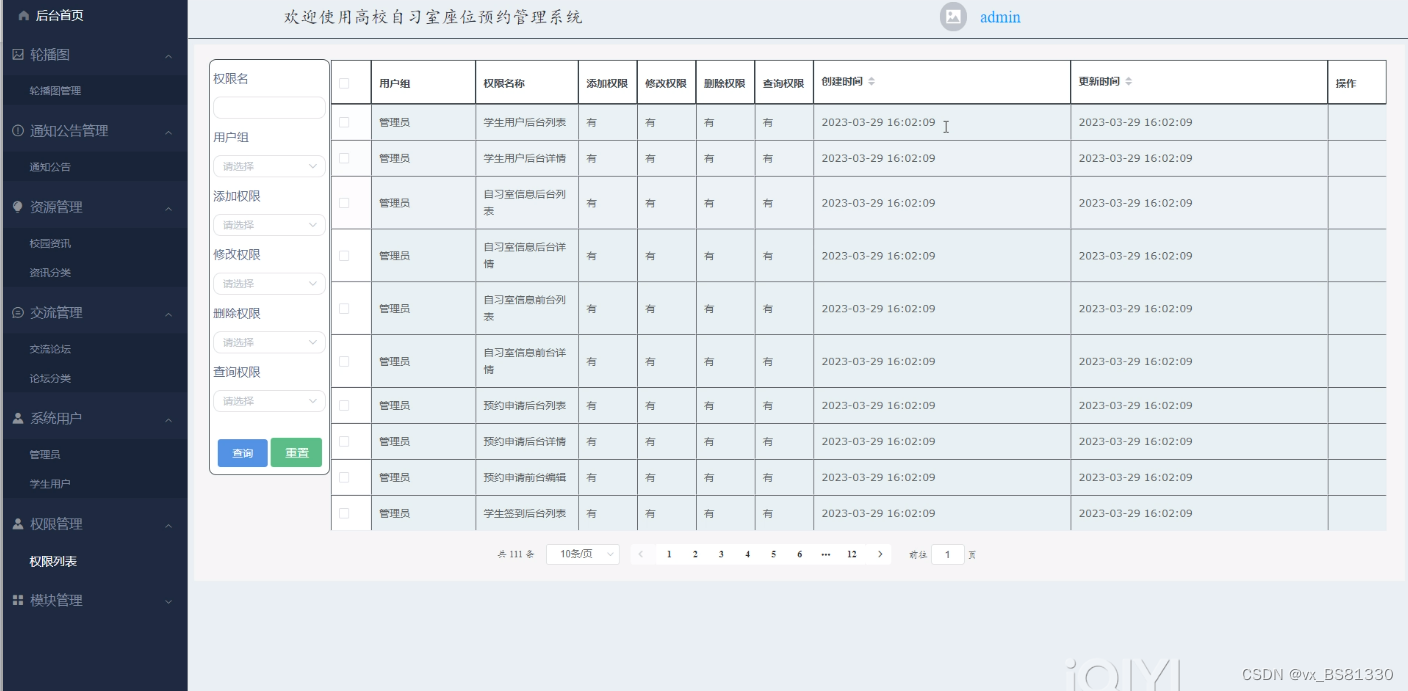The image size is (1408, 691).
Task: Open 学生用户 submenu item
Action: [x=50, y=483]
